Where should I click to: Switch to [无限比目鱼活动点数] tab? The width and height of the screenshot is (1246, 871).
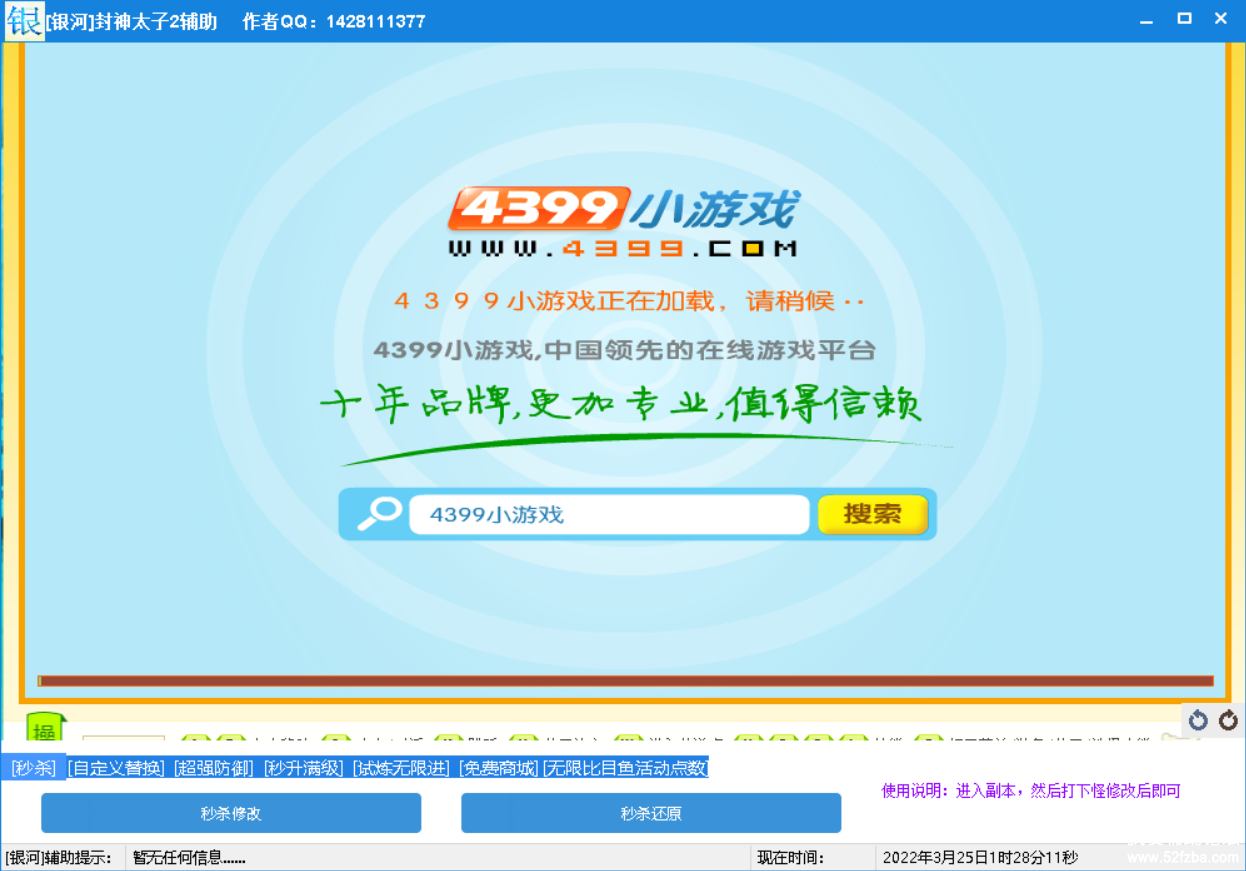[x=625, y=768]
